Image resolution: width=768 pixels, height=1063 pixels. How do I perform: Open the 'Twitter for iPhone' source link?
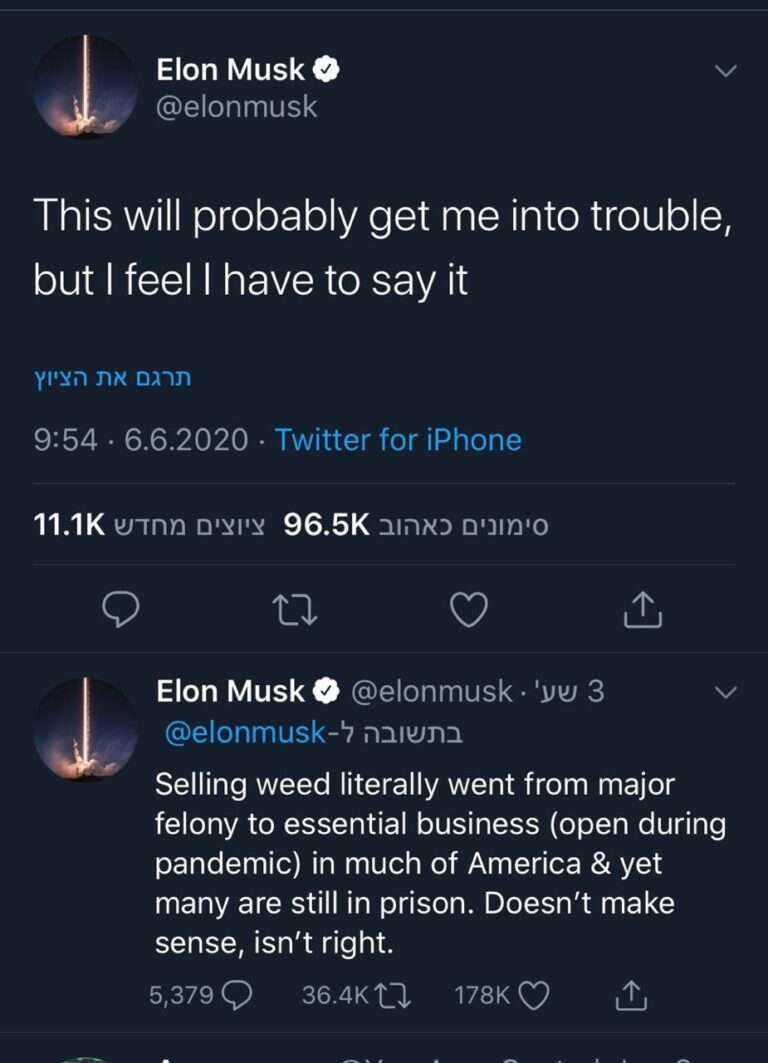pos(399,439)
